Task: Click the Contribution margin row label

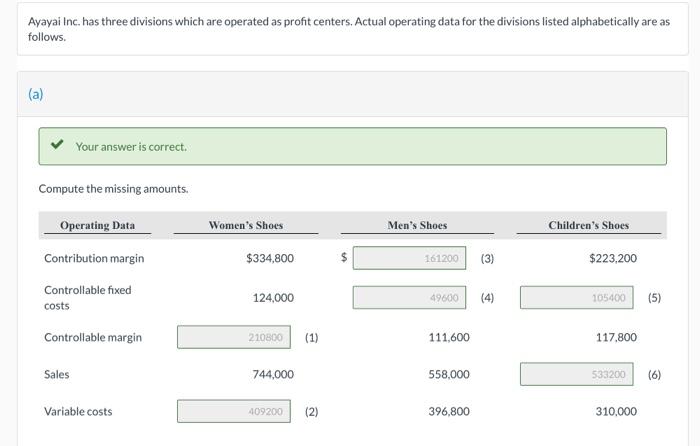Action: pyautogui.click(x=94, y=258)
